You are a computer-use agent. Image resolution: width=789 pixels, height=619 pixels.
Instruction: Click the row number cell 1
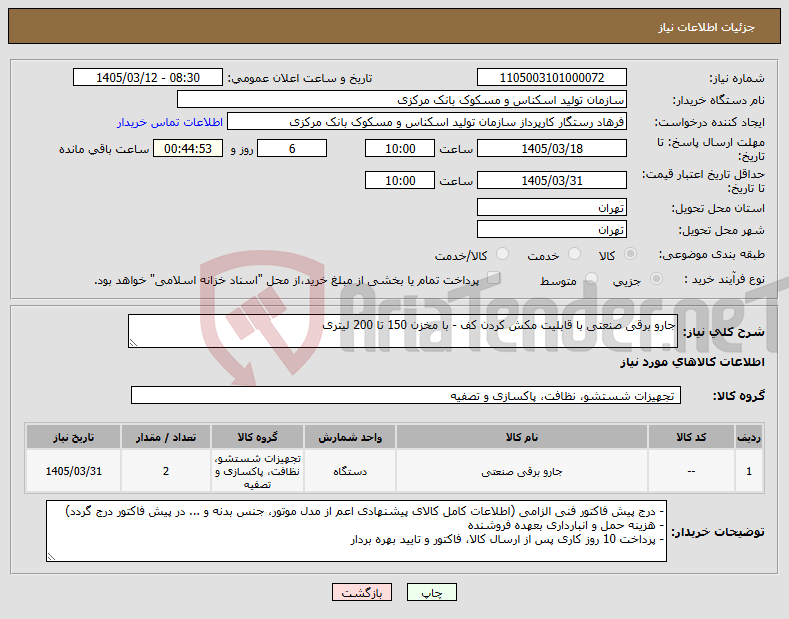(x=749, y=471)
